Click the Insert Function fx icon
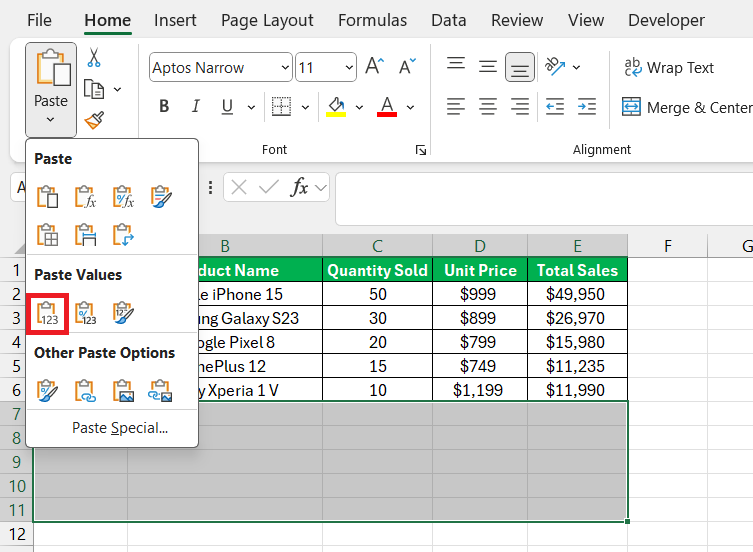Viewport: 753px width, 552px height. 299,187
